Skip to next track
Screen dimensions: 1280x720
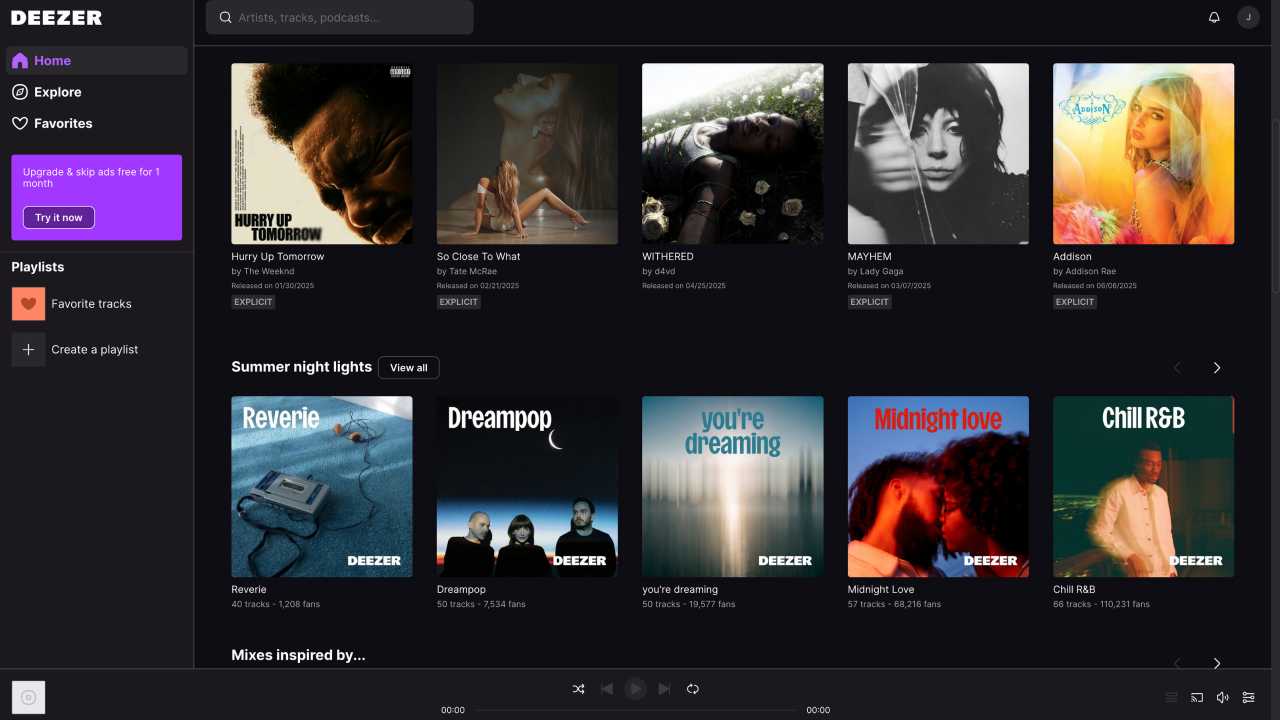point(664,688)
